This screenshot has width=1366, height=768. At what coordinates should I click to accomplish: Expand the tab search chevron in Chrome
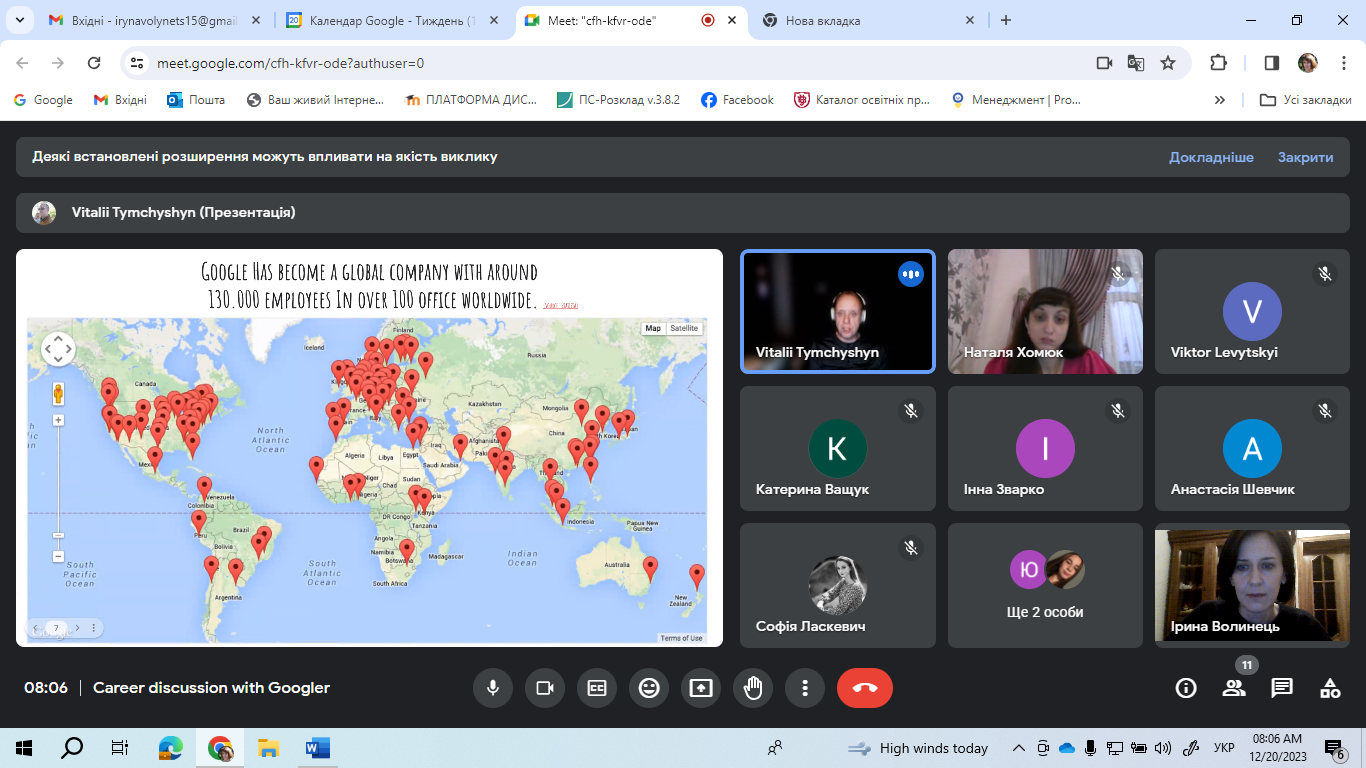(x=20, y=20)
